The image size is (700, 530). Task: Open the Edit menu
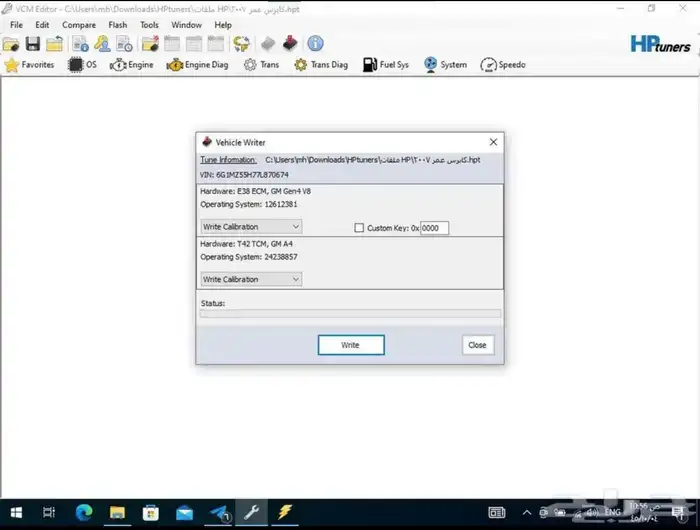coord(42,25)
